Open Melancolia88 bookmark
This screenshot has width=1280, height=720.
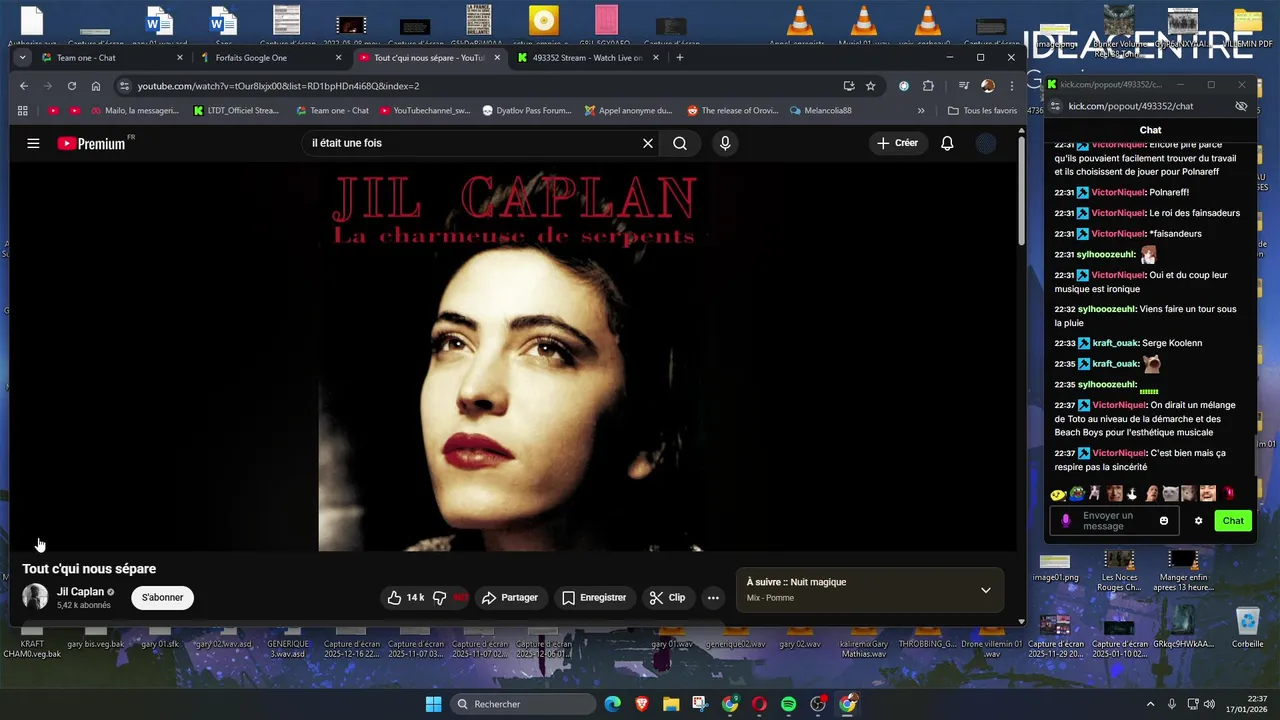click(x=820, y=111)
